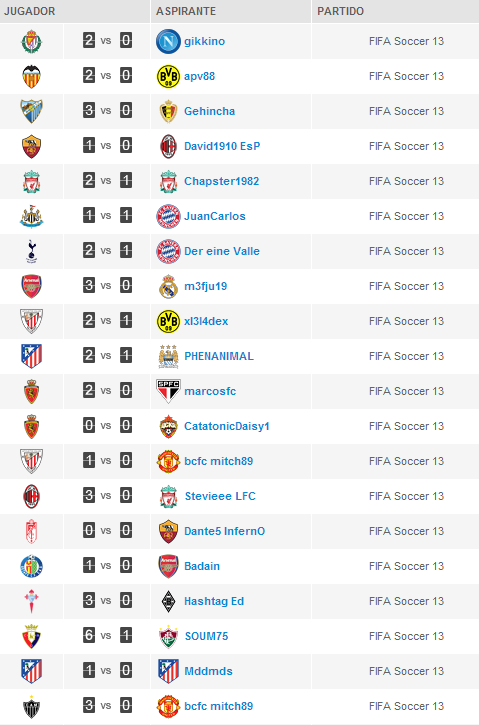Visit the Der eine Valle profile
The height and width of the screenshot is (725, 479).
point(222,251)
